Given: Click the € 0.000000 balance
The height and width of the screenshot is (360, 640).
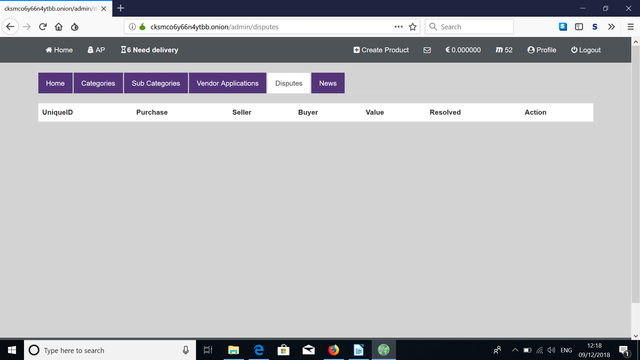Looking at the screenshot, I should [463, 50].
